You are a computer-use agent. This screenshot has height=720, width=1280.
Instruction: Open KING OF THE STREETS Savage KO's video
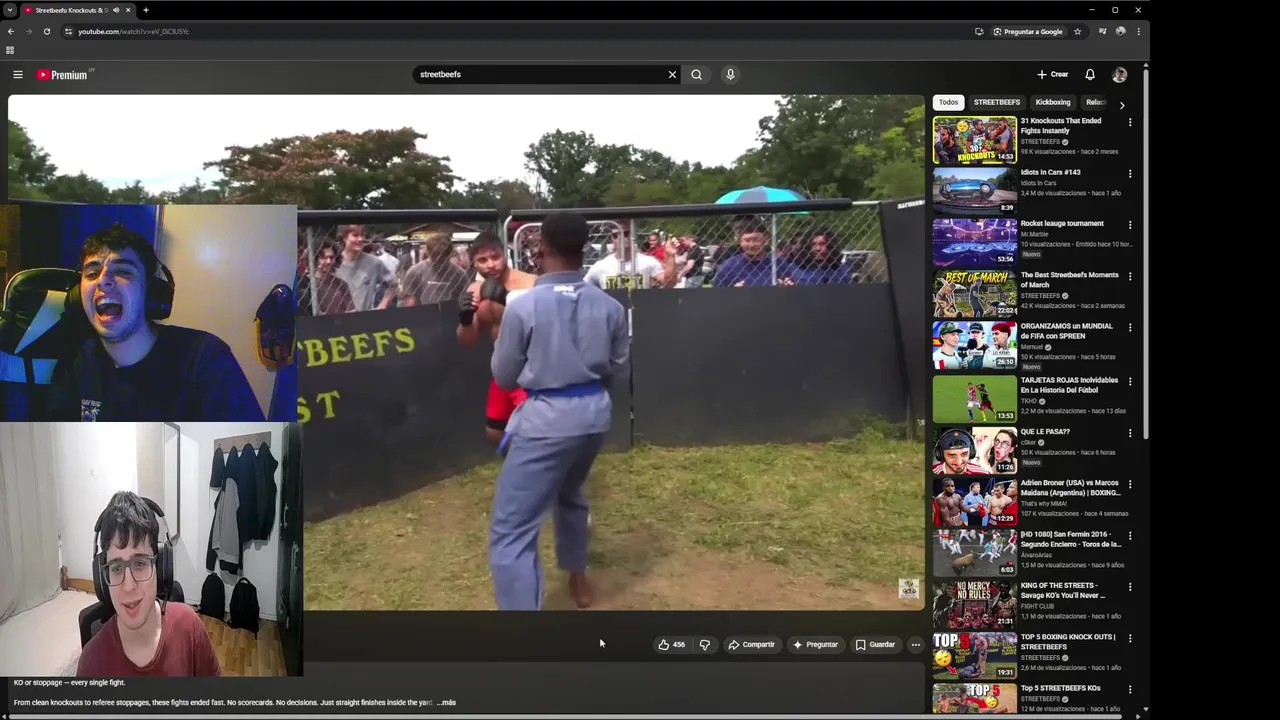[1062, 590]
